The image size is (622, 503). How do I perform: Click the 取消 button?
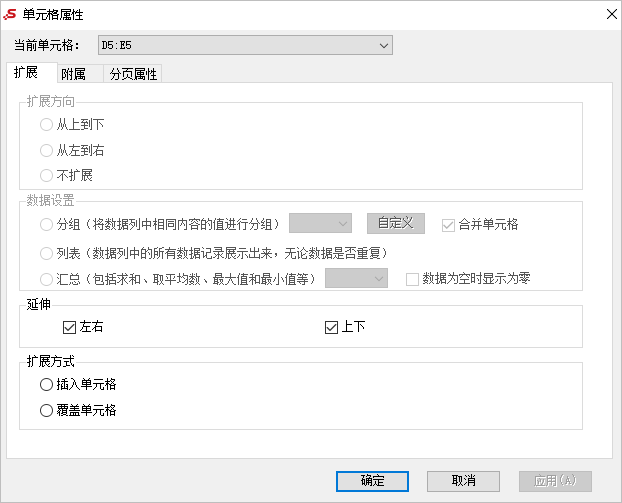(x=463, y=481)
